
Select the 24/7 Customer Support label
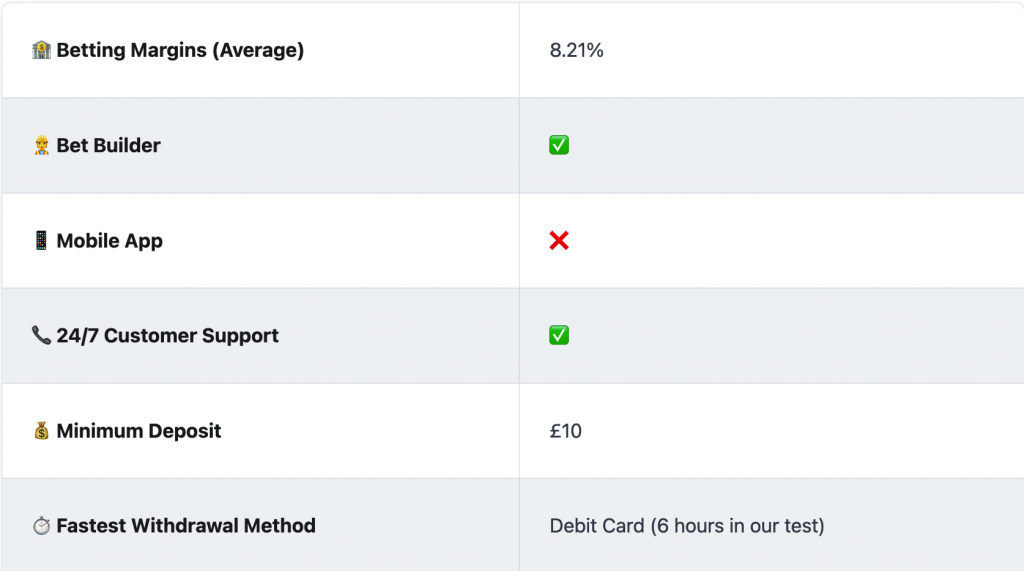tap(167, 336)
